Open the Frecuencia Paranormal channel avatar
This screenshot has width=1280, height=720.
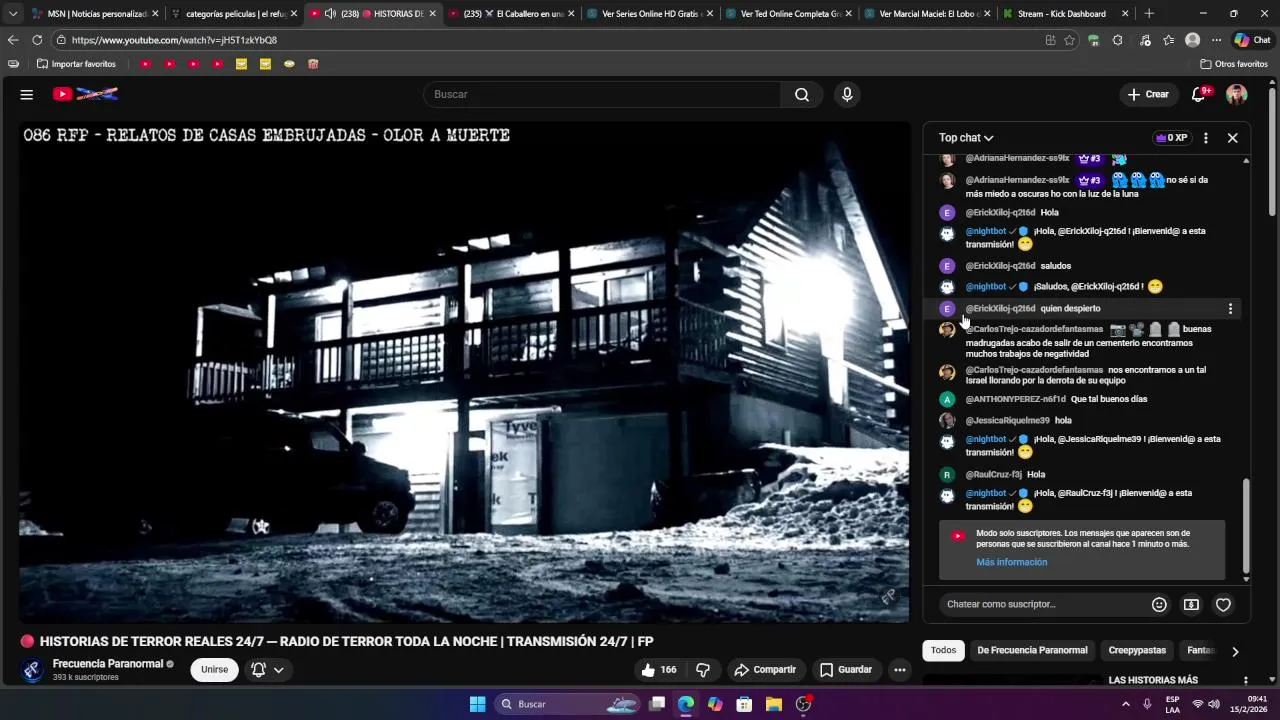tap(32, 670)
